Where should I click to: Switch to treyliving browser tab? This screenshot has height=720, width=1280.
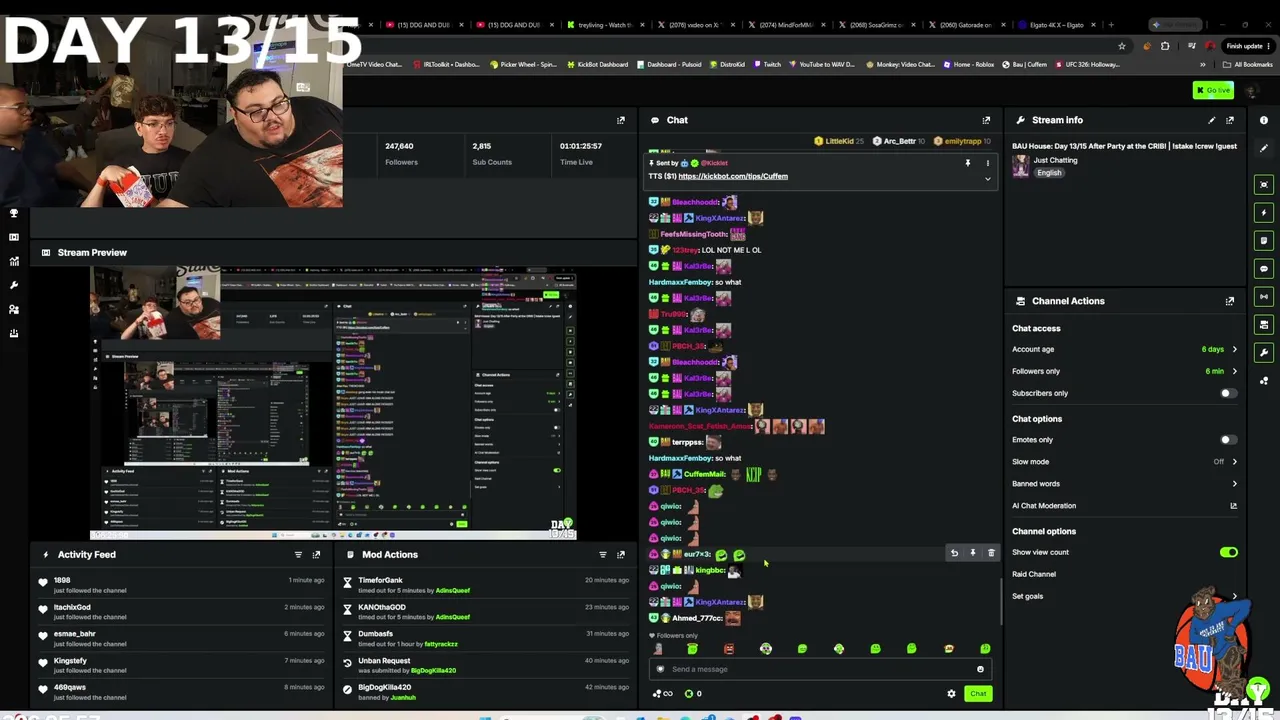[605, 25]
